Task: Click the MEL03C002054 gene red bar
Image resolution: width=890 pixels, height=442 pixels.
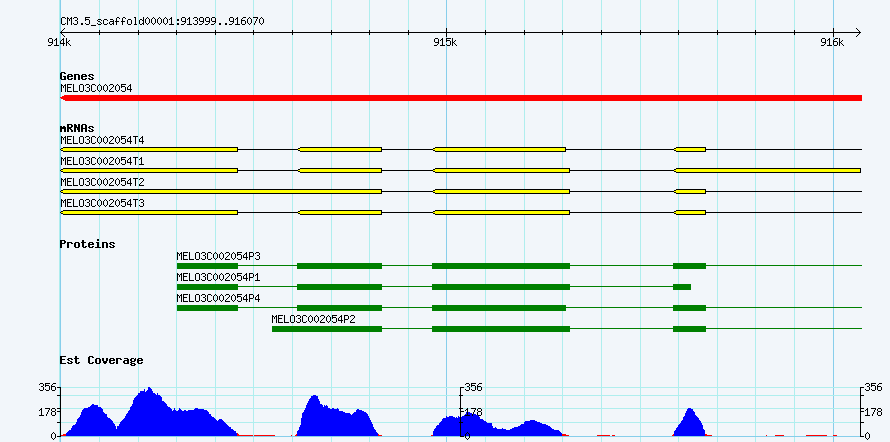Action: (x=461, y=98)
